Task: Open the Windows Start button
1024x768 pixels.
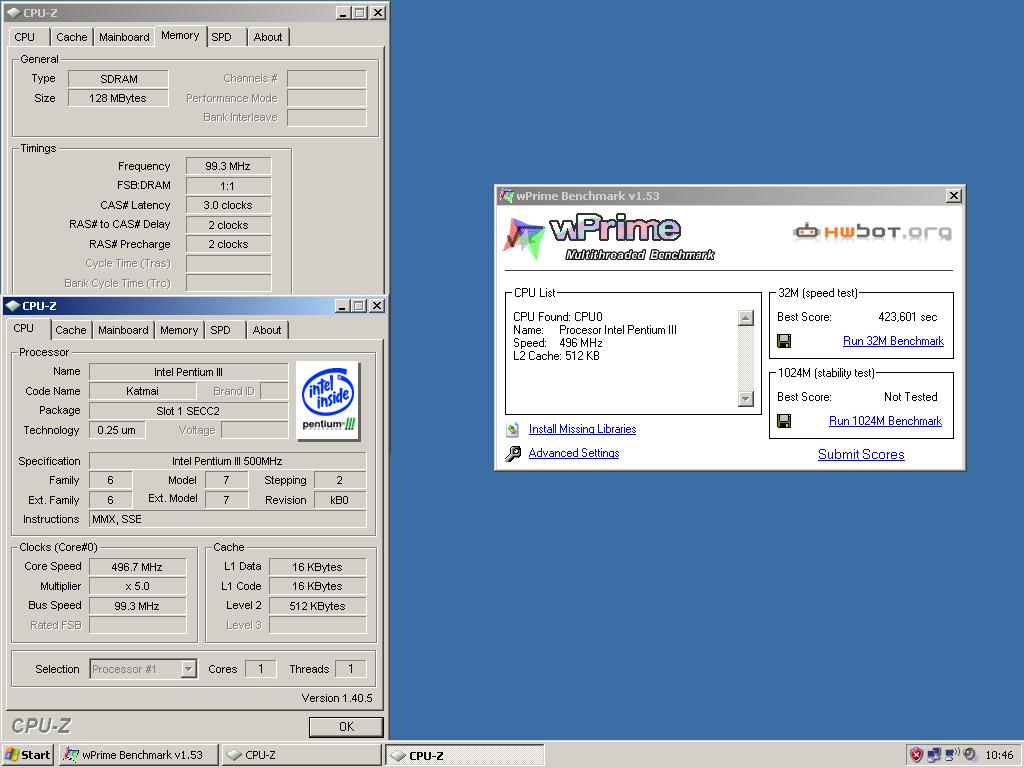Action: pos(27,755)
